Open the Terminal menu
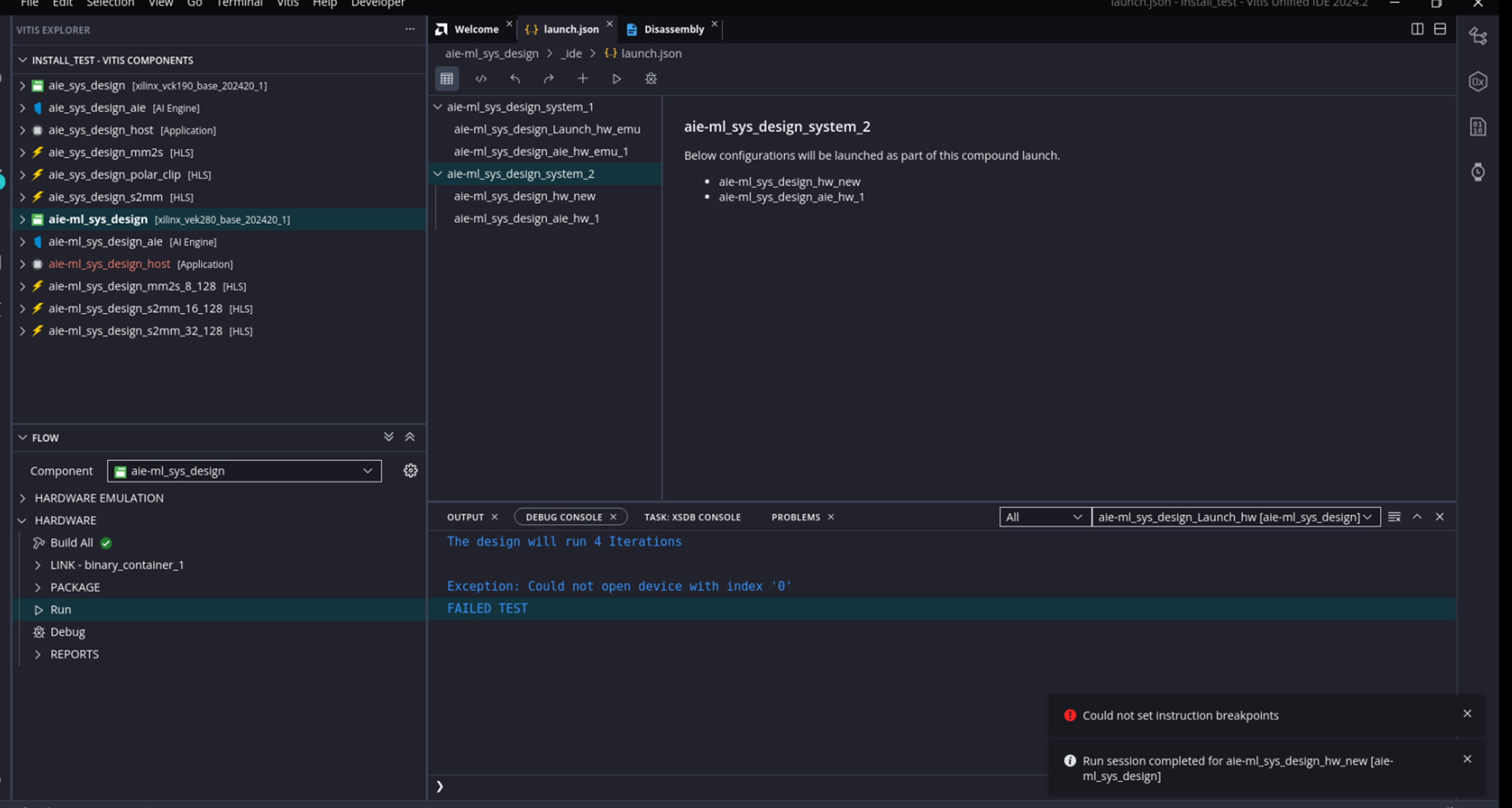1512x808 pixels. pos(239,4)
